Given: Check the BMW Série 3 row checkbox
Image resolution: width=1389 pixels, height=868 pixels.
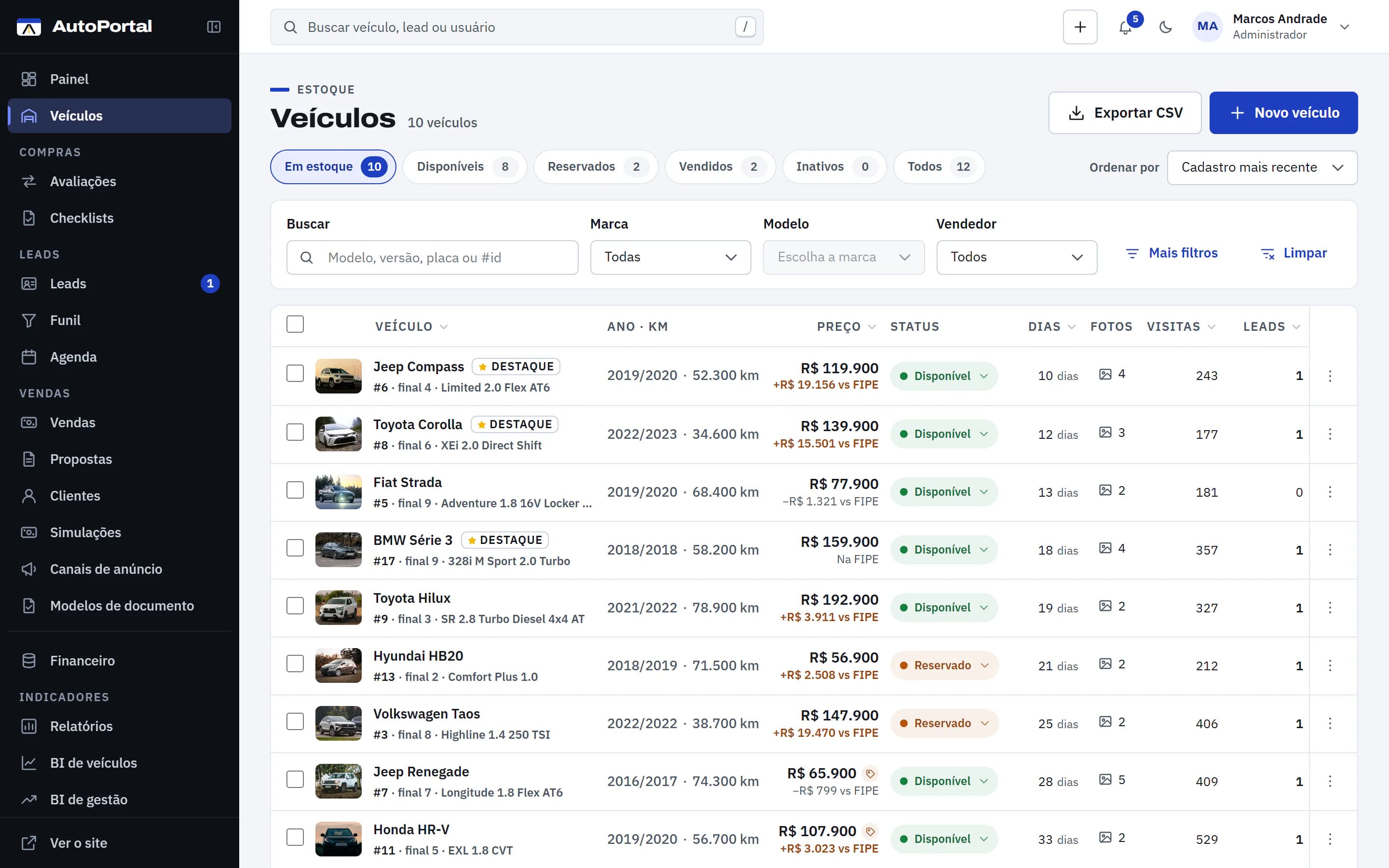Looking at the screenshot, I should (295, 548).
